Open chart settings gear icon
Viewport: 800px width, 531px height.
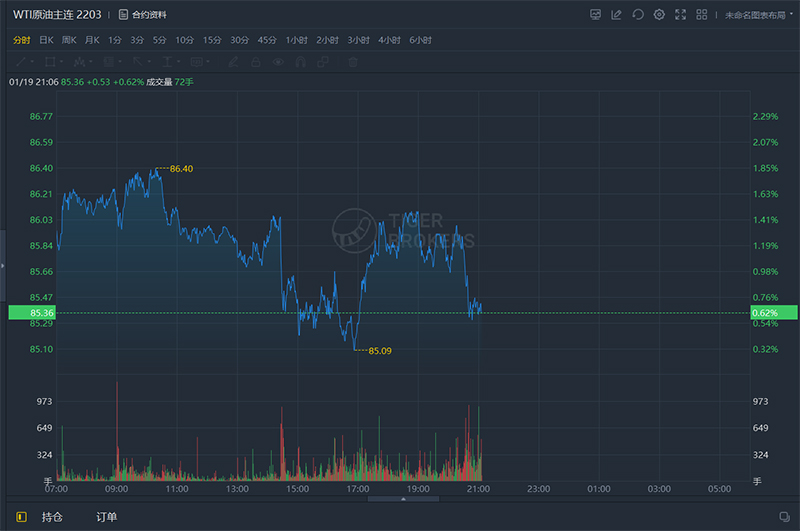[659, 15]
